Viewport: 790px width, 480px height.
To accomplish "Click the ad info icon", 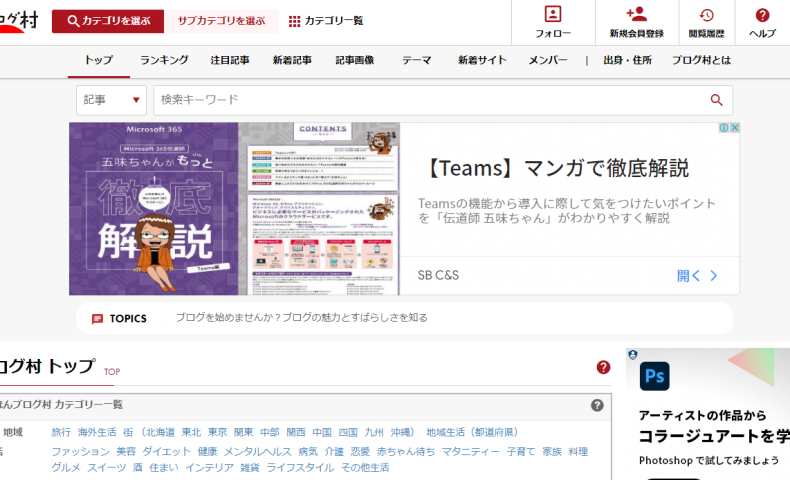I will pos(724,128).
